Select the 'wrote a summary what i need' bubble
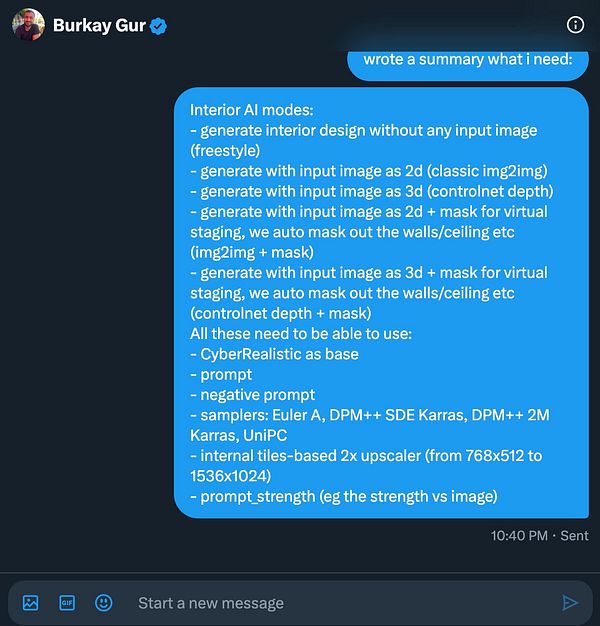 tap(468, 65)
